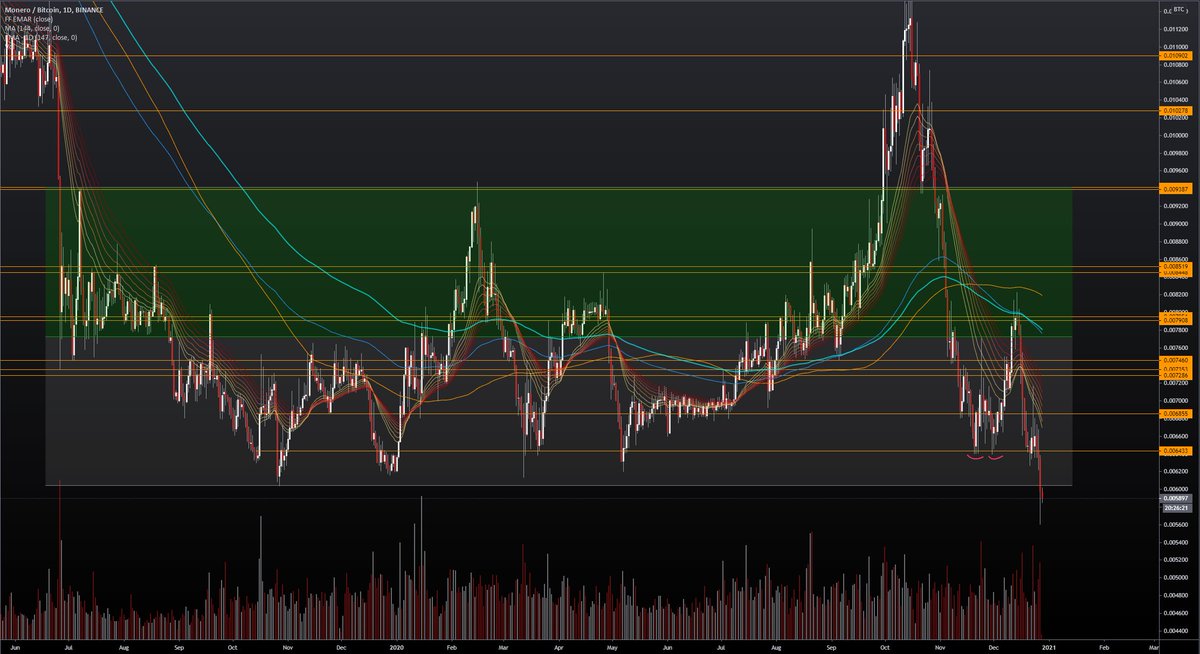Image resolution: width=1200 pixels, height=654 pixels.
Task: Click the 0.009387 horizontal line price label
Action: coord(1176,188)
